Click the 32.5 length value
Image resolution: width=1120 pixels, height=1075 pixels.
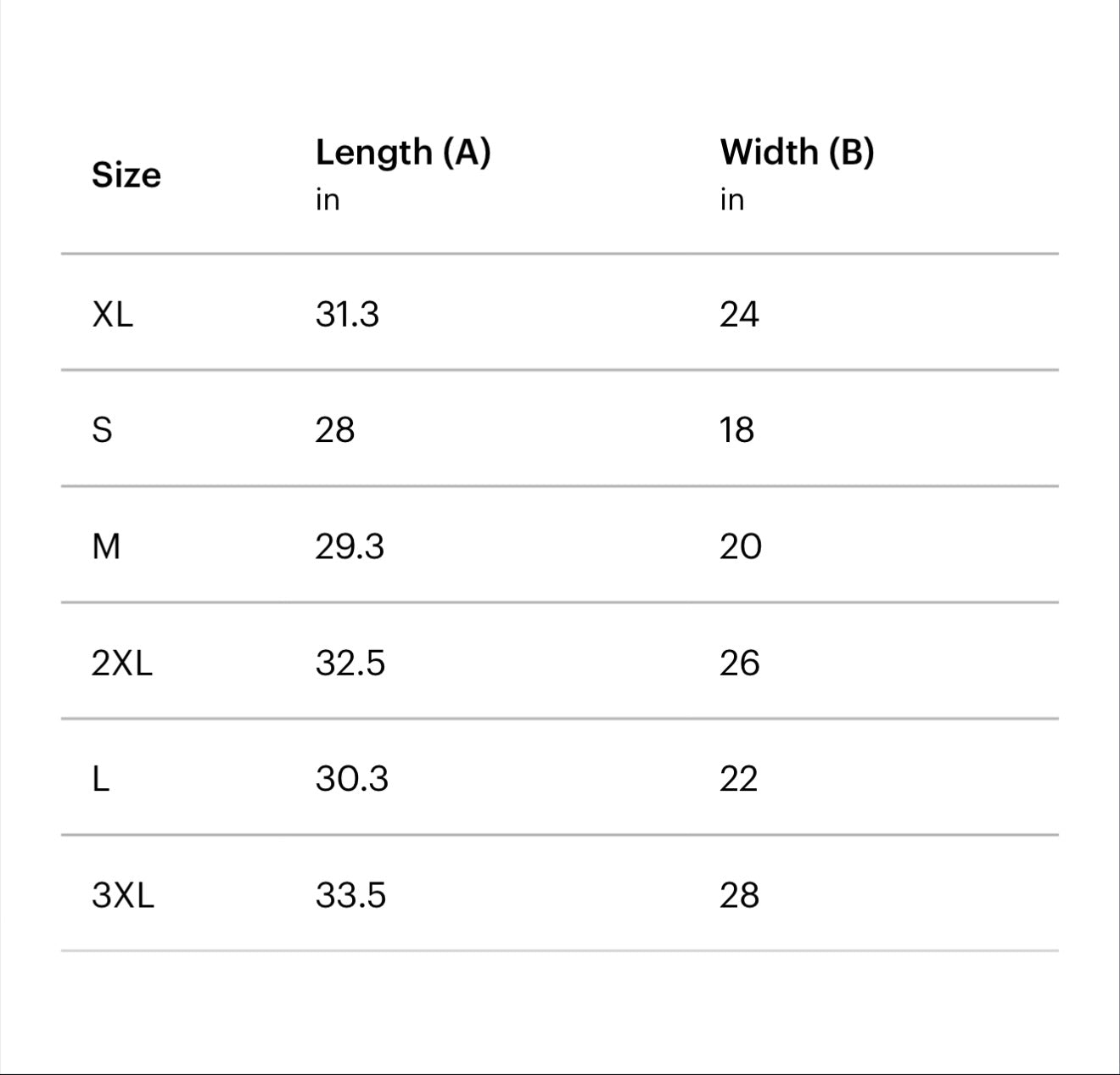click(x=350, y=663)
